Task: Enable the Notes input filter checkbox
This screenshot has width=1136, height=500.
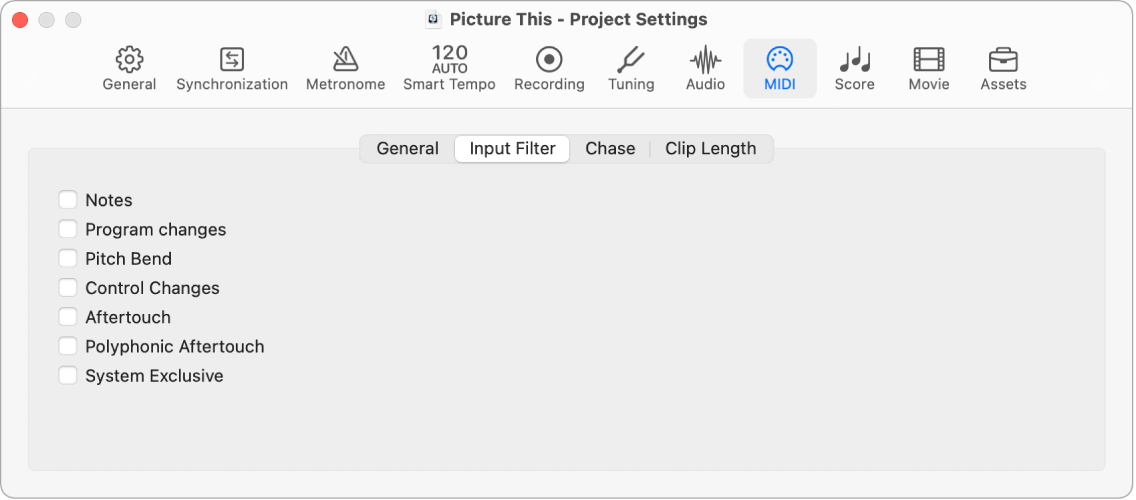Action: click(x=68, y=200)
